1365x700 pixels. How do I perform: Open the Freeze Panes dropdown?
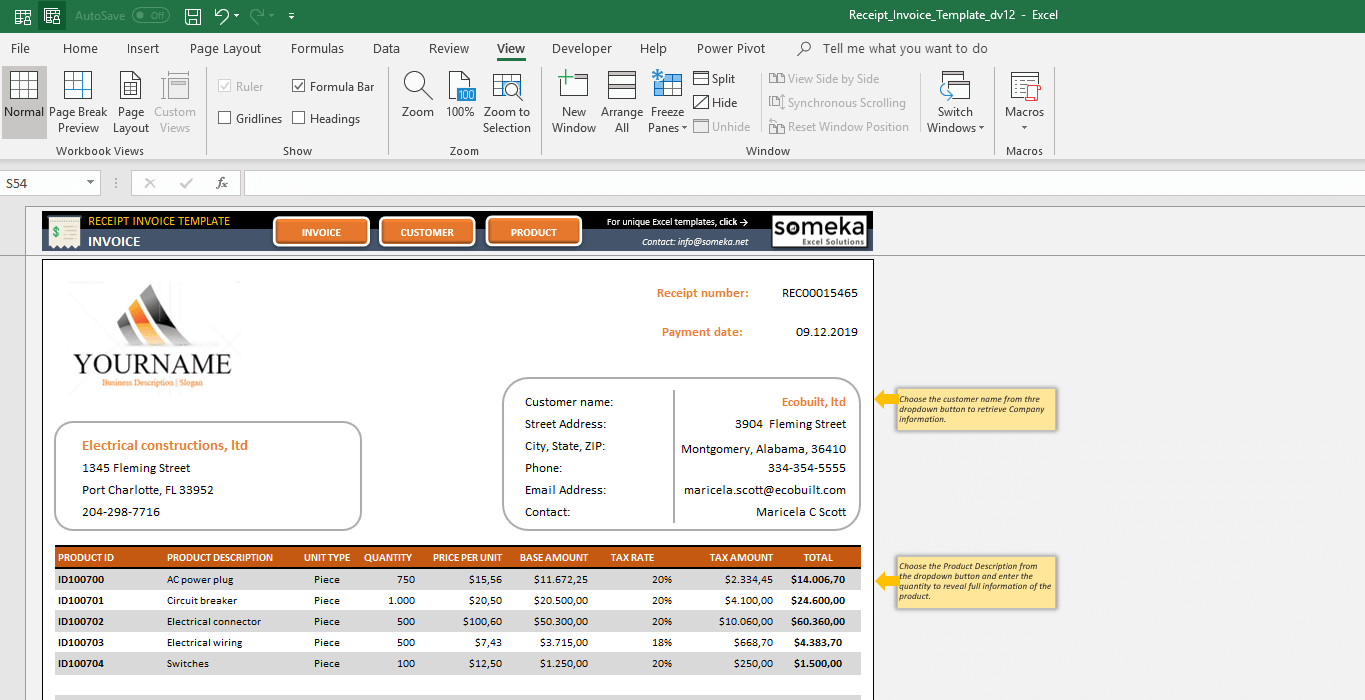(667, 101)
